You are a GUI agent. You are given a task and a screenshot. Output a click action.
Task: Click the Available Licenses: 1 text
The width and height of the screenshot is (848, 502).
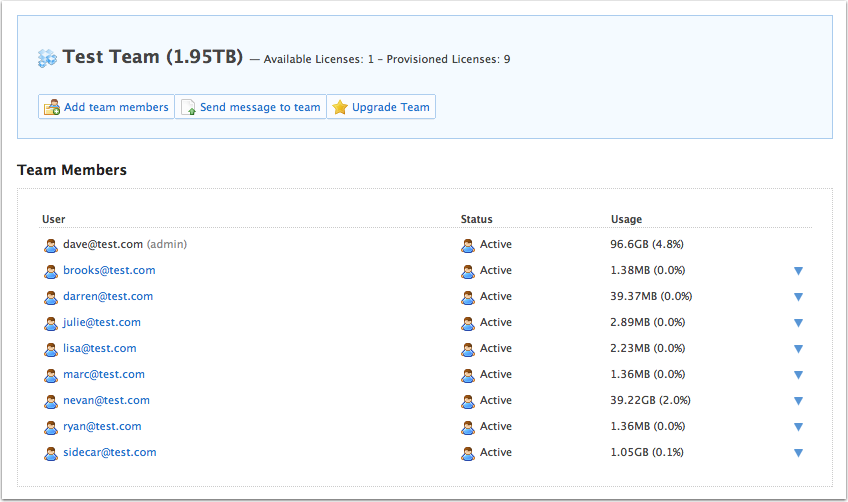pos(319,60)
